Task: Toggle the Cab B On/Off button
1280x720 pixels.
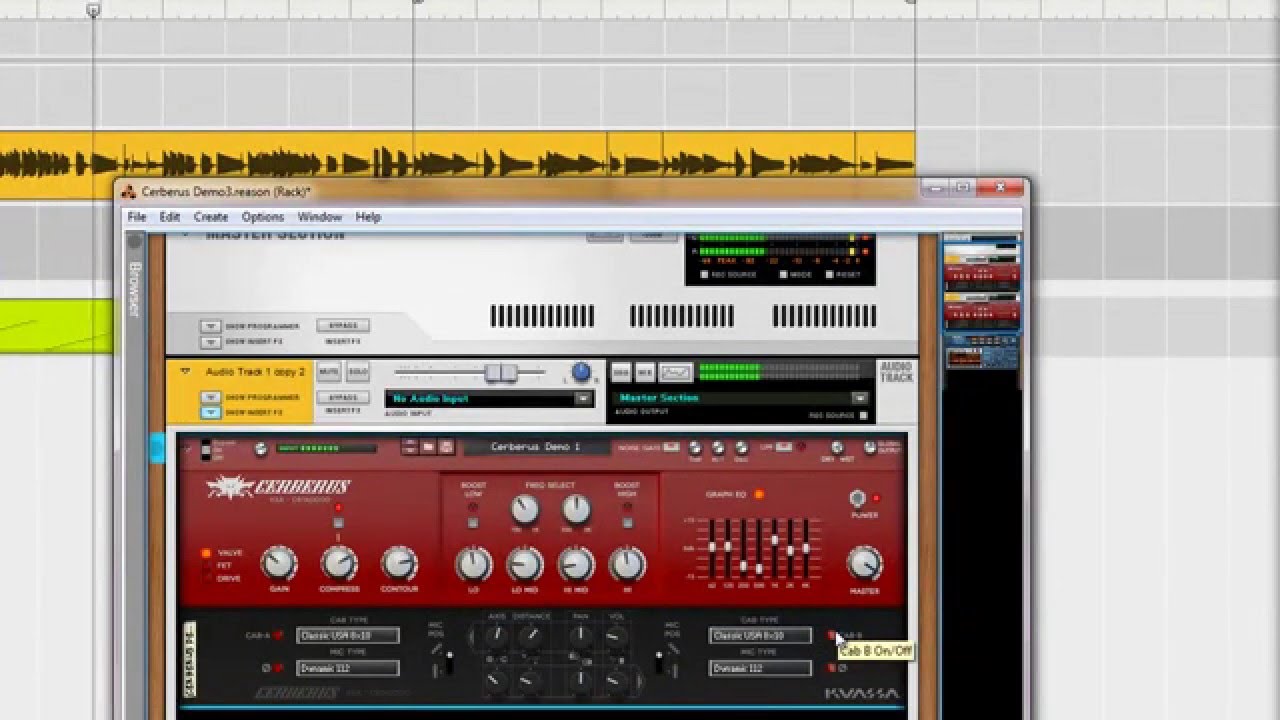Action: pyautogui.click(x=832, y=635)
